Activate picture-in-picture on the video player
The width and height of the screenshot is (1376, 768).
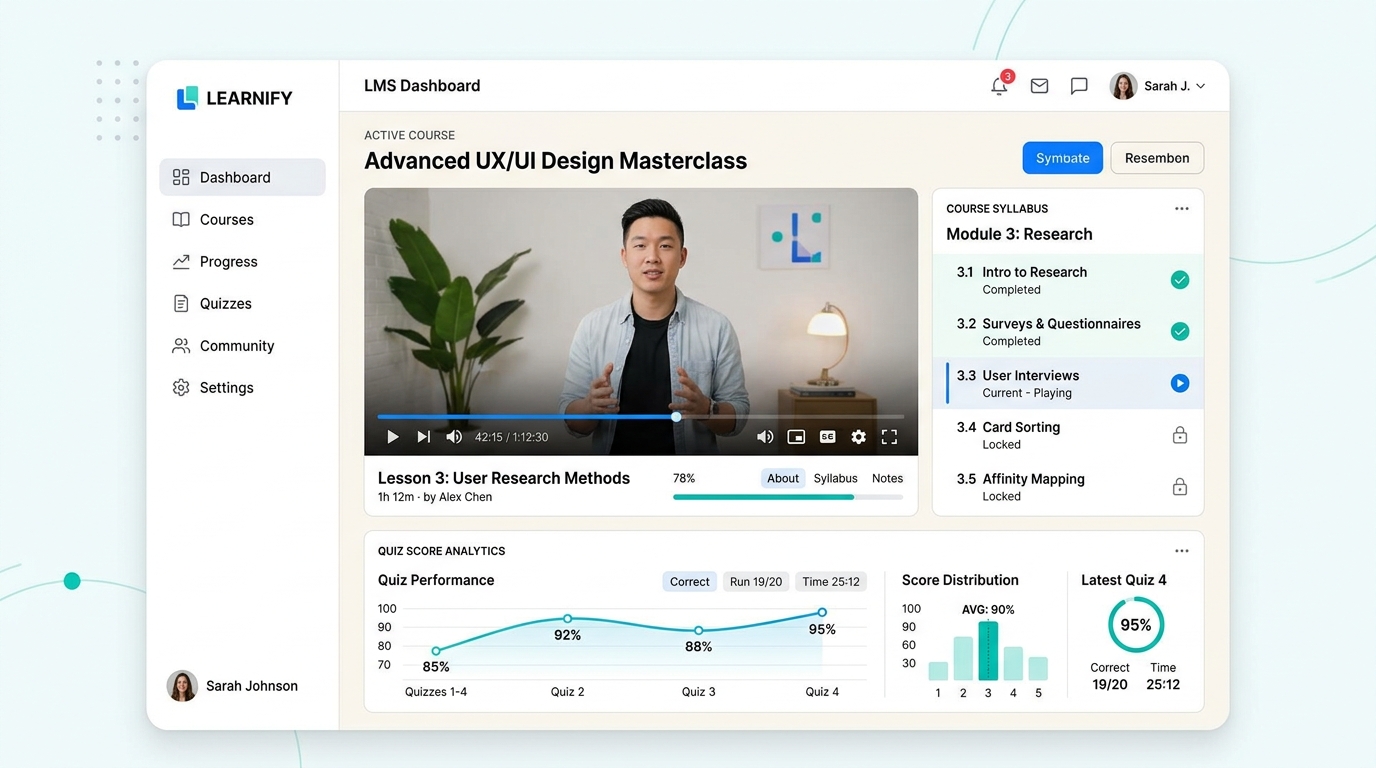(796, 437)
